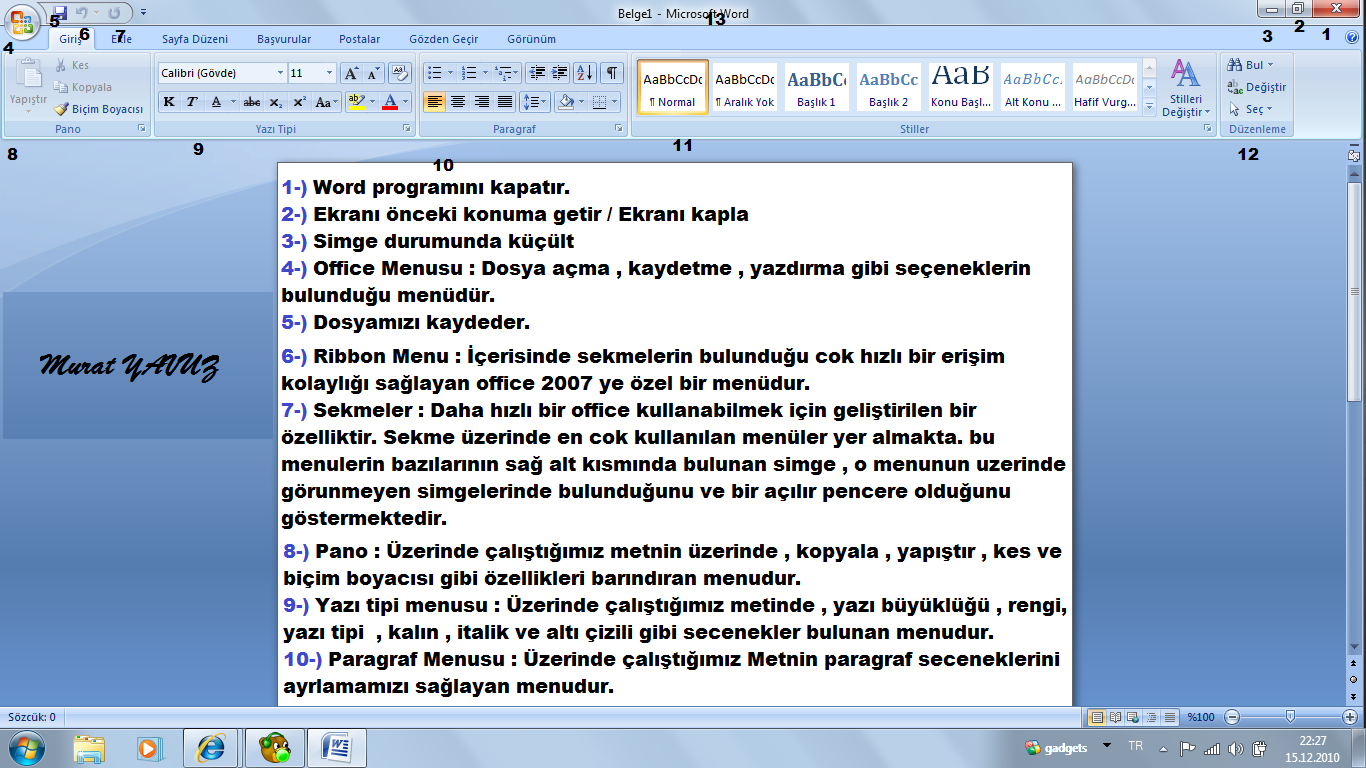
Task: Toggle strikethrough formatting
Action: (x=252, y=102)
